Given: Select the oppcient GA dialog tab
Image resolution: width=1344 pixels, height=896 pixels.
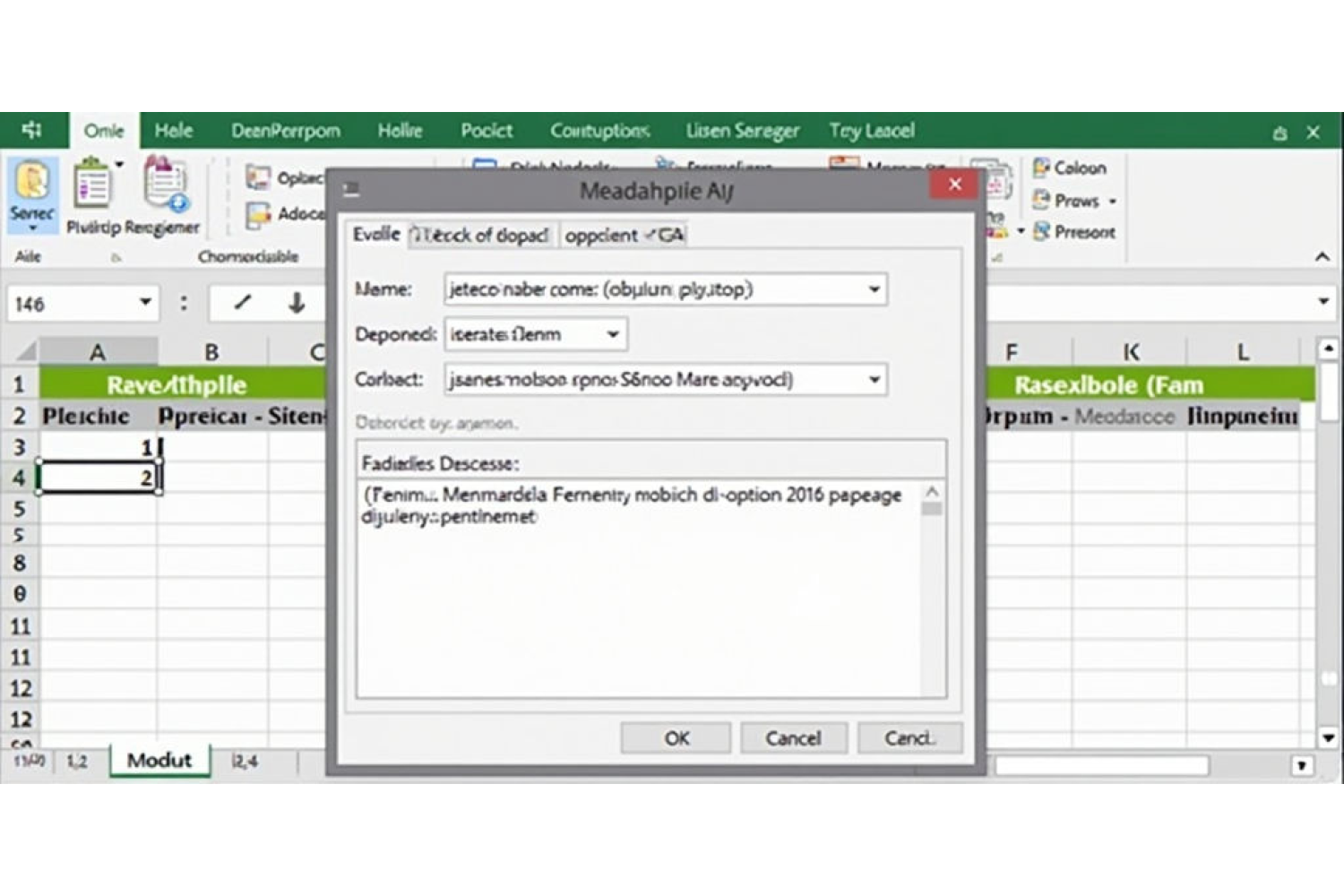Looking at the screenshot, I should 624,235.
